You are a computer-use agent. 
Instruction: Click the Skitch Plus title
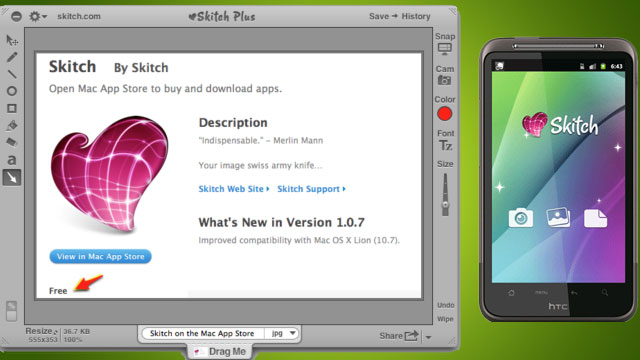pyautogui.click(x=222, y=16)
